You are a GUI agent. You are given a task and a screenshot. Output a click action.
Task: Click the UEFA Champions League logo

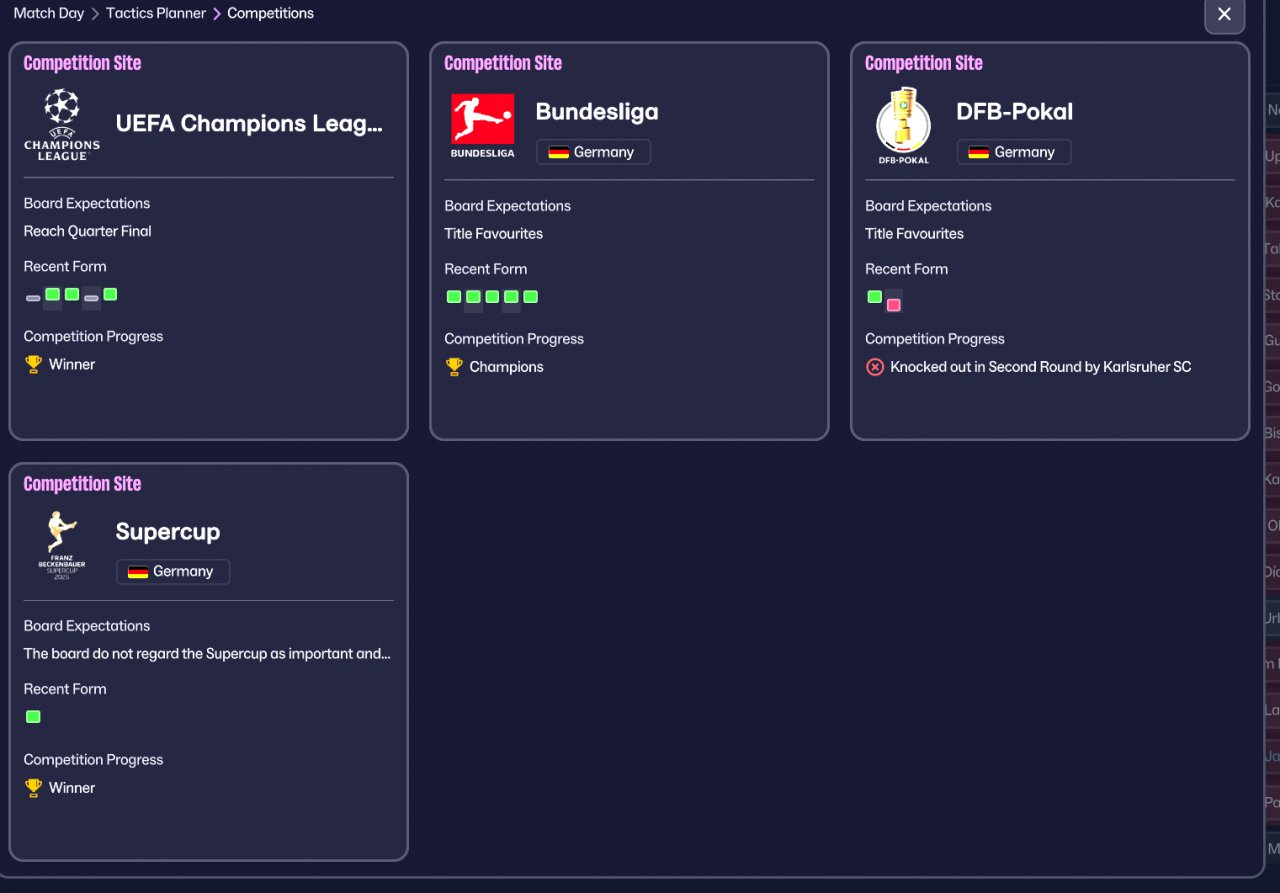62,125
